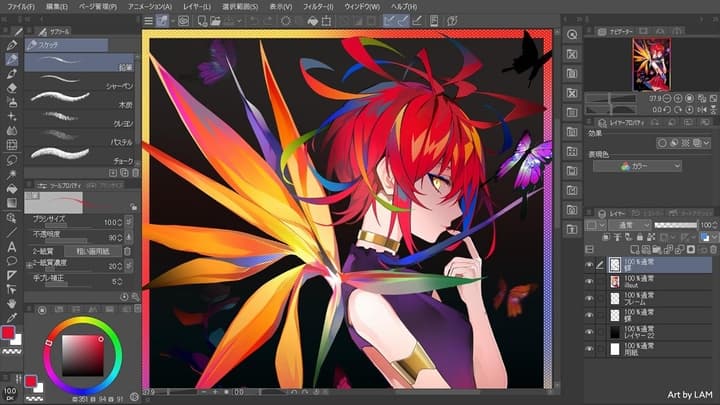Expand the layer effects dropdown arrow
Image resolution: width=720 pixels, height=405 pixels.
click(x=707, y=143)
